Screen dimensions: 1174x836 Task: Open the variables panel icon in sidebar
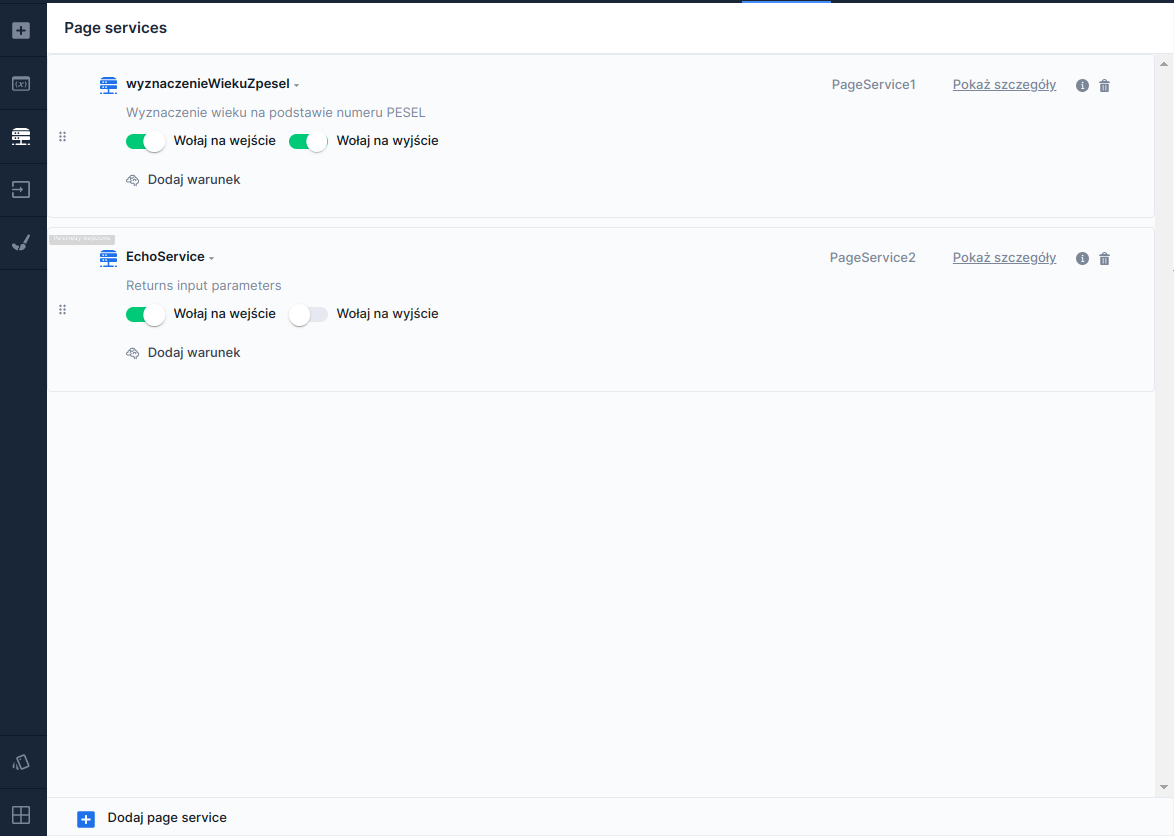click(21, 84)
